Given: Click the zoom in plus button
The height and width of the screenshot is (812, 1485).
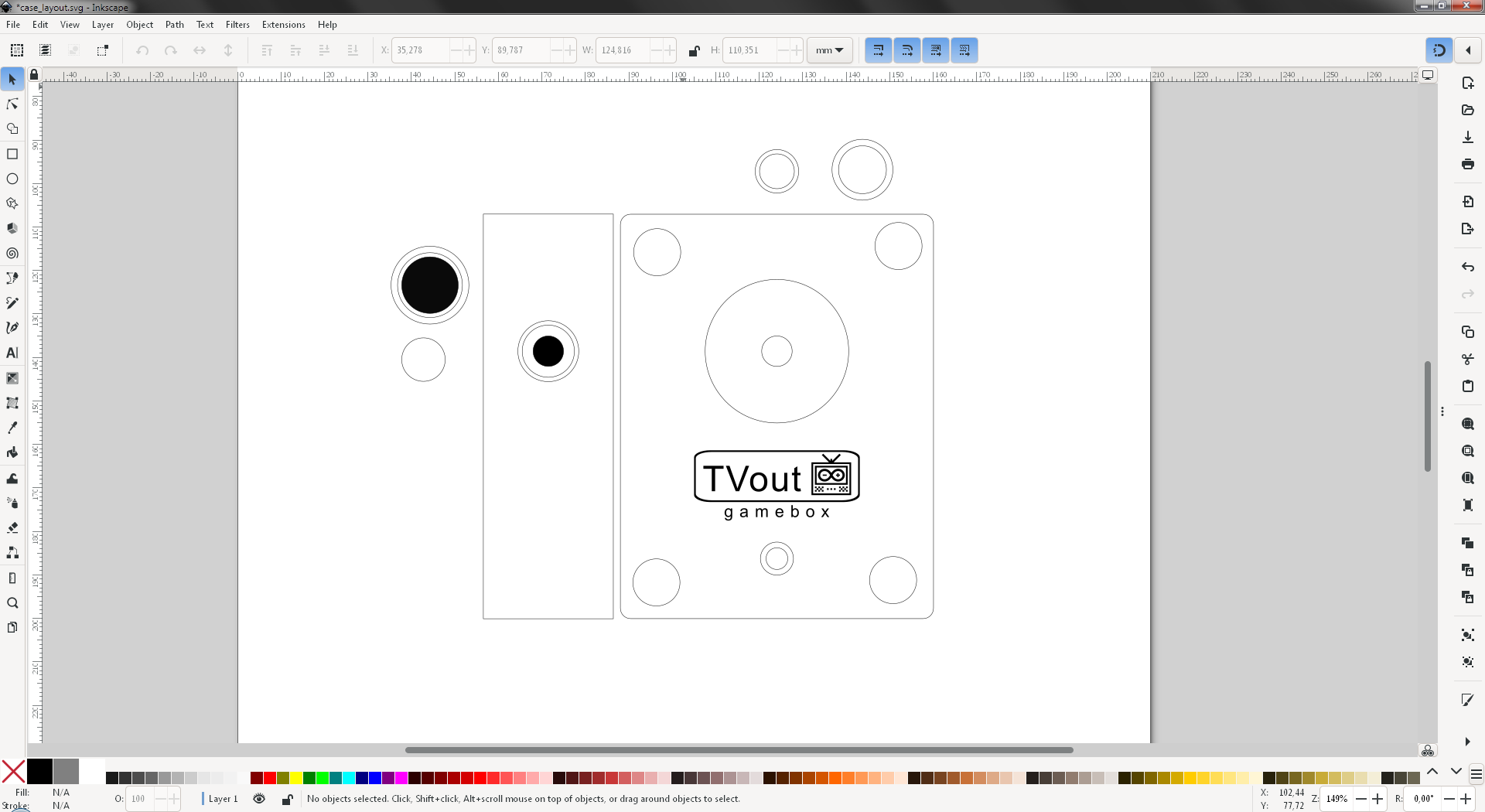Looking at the screenshot, I should tap(1377, 799).
